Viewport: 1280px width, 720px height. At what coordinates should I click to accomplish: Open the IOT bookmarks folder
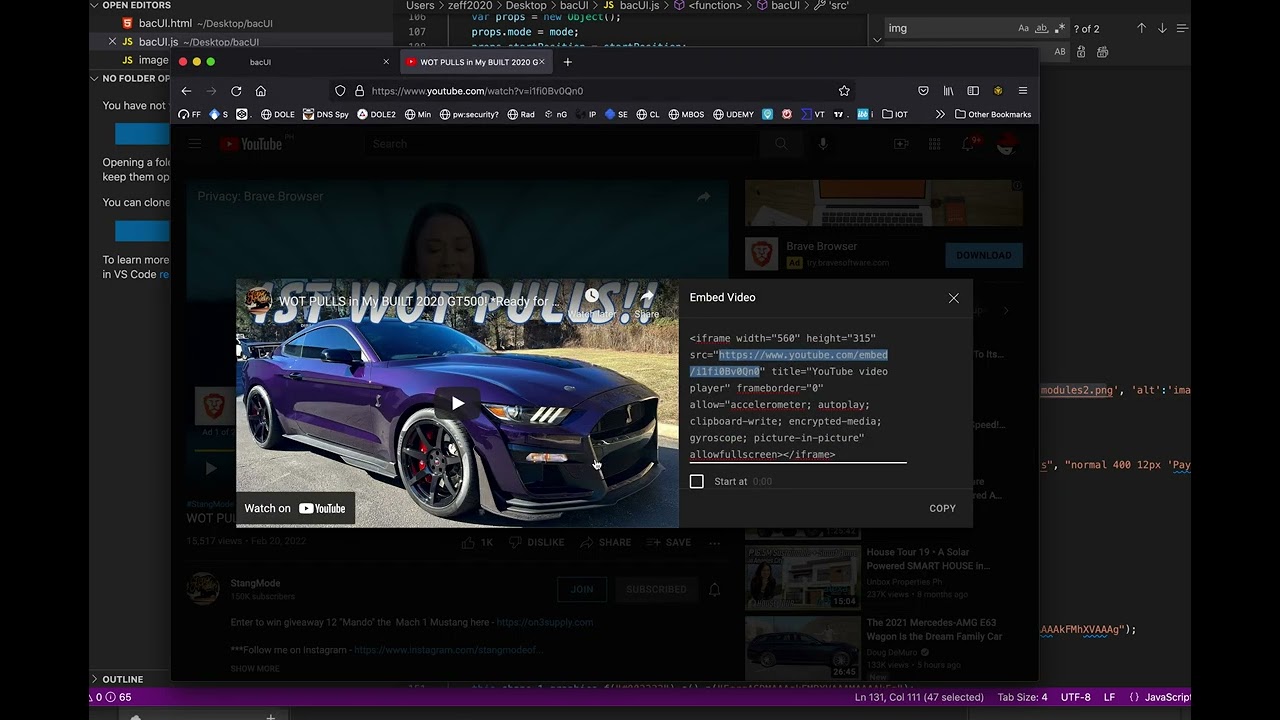tap(894, 115)
